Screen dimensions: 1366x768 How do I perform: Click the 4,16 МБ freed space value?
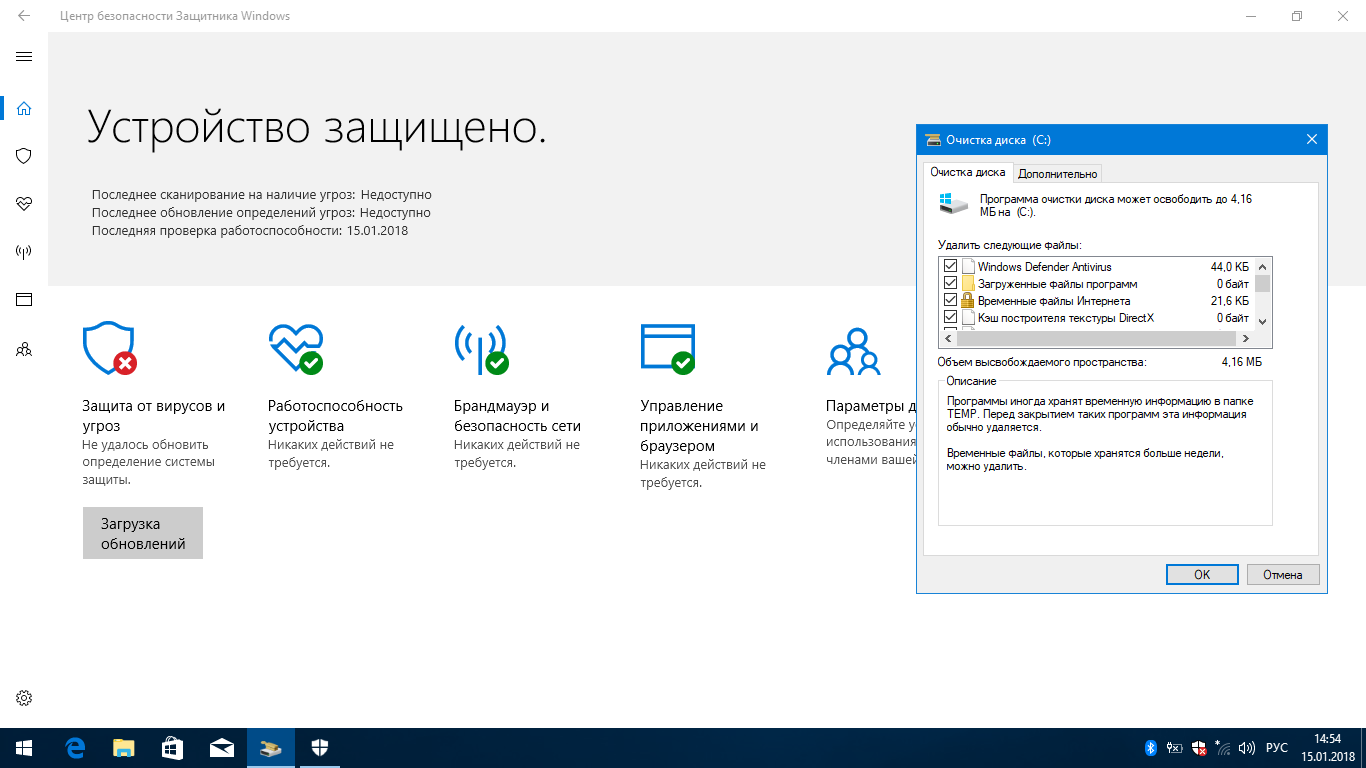[x=1241, y=362]
